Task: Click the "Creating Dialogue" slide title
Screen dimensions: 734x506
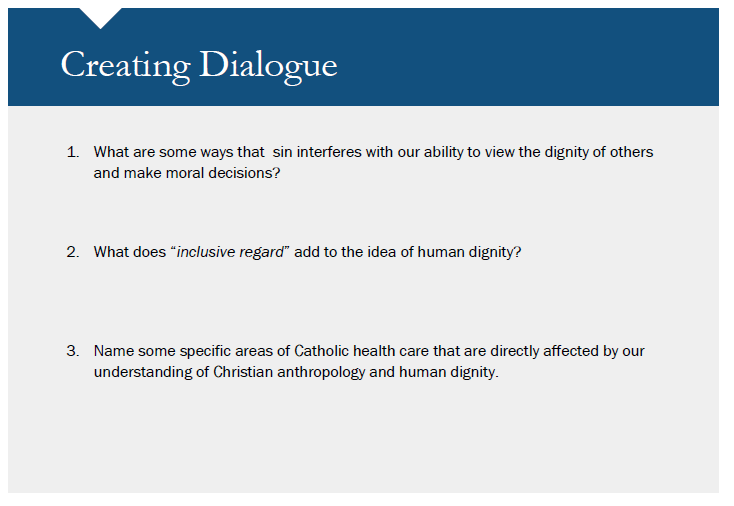Action: tap(199, 65)
